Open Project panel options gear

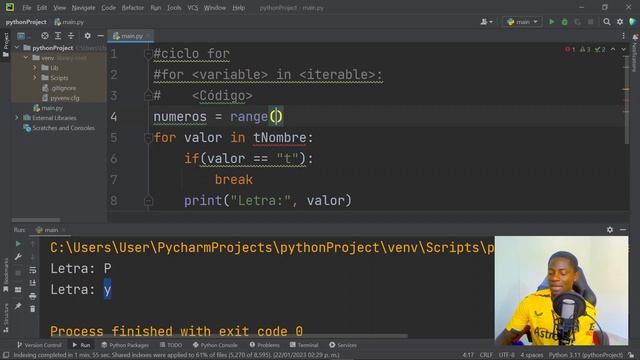(x=87, y=36)
